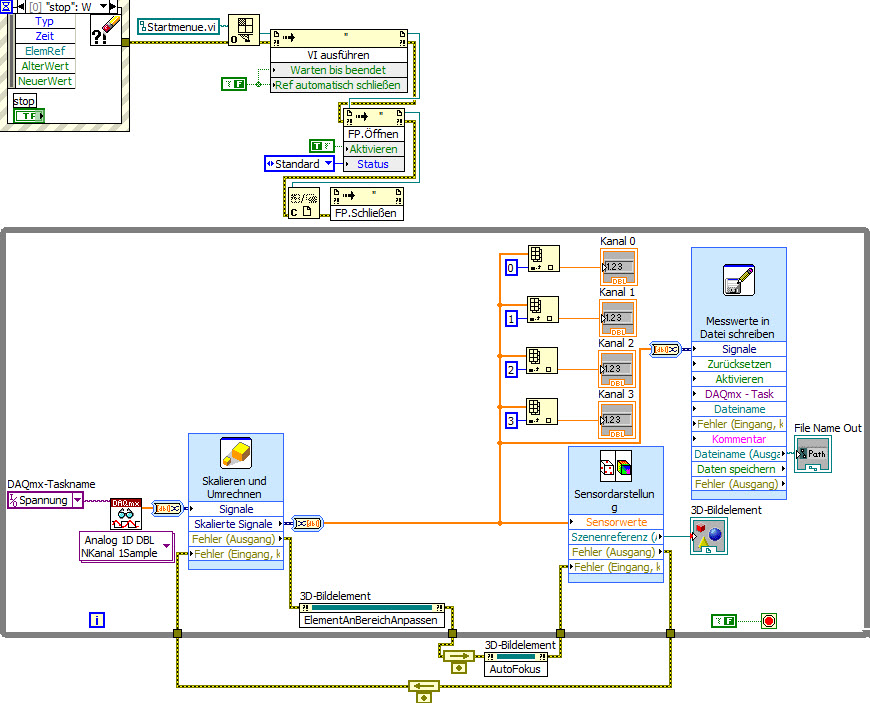Click the numeric constant 3
The image size is (870, 703).
tap(512, 421)
